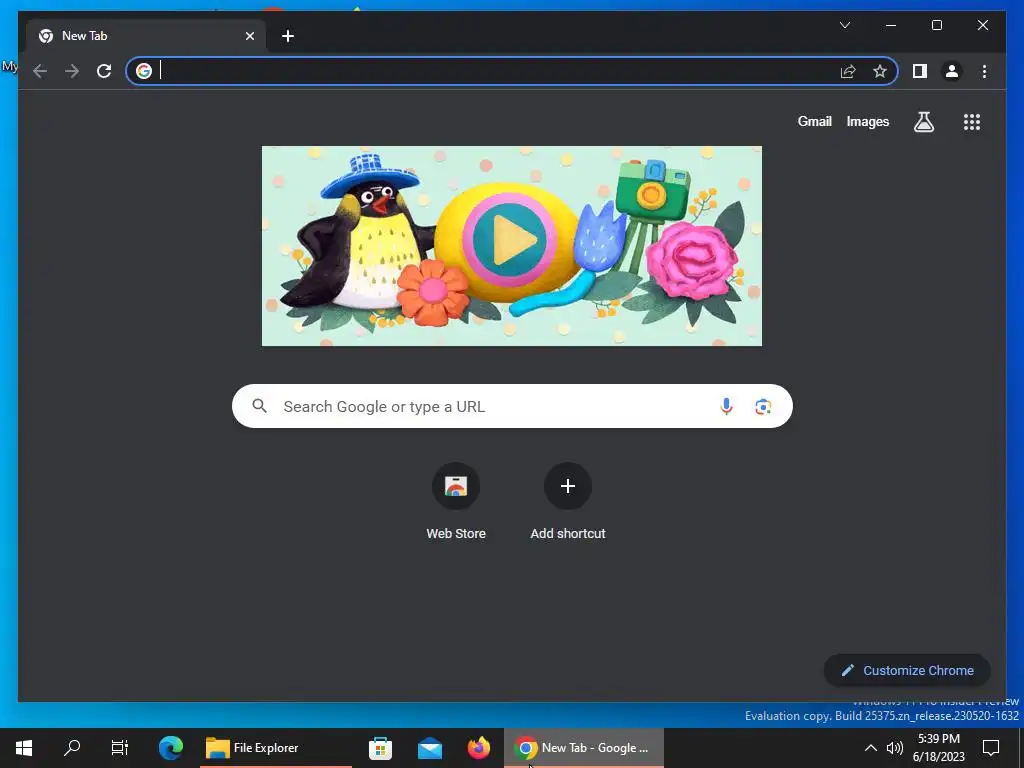Open Windows taskbar search
1024x768 pixels.
72,748
